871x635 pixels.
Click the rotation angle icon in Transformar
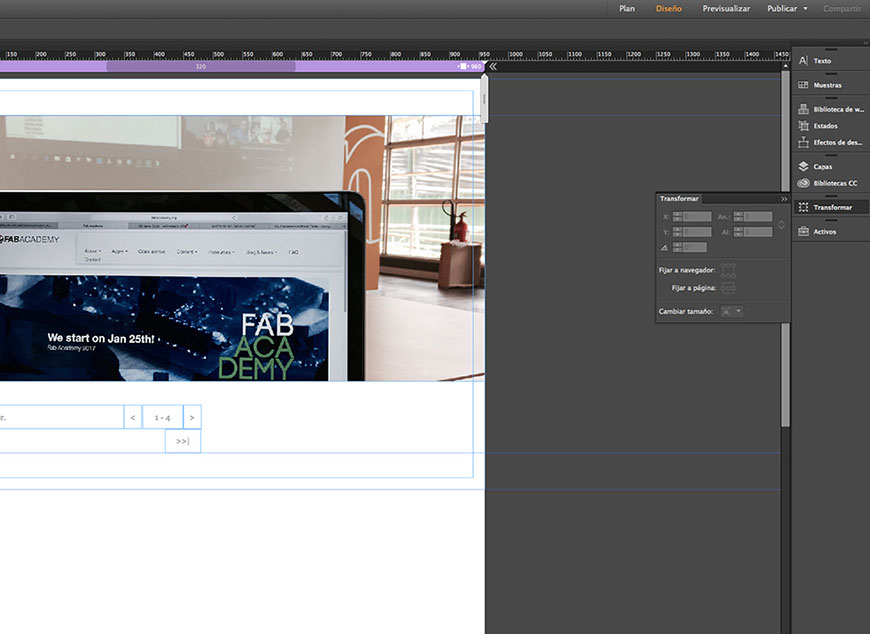(664, 248)
